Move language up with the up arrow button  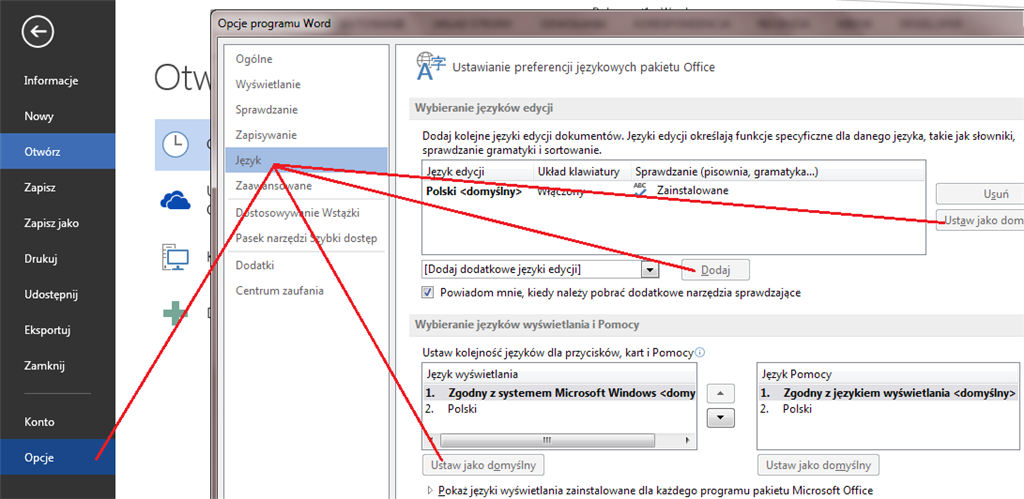click(x=721, y=393)
